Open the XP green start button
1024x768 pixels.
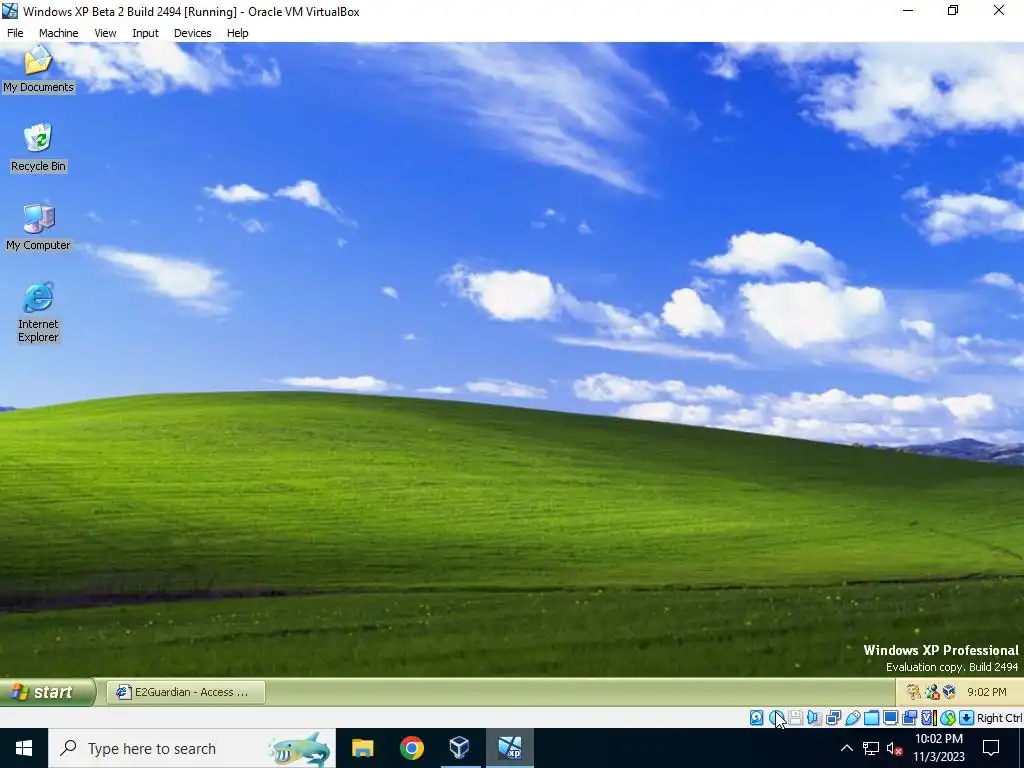[x=48, y=692]
